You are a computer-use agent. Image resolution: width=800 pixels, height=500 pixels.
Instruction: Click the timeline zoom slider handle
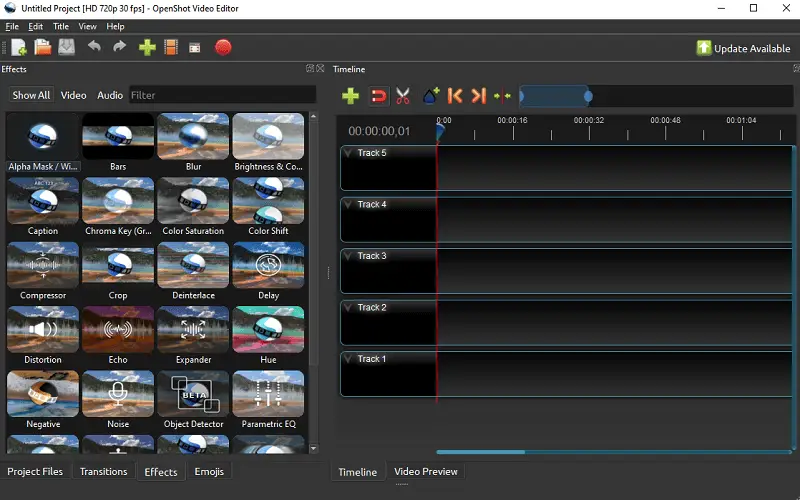coord(588,96)
